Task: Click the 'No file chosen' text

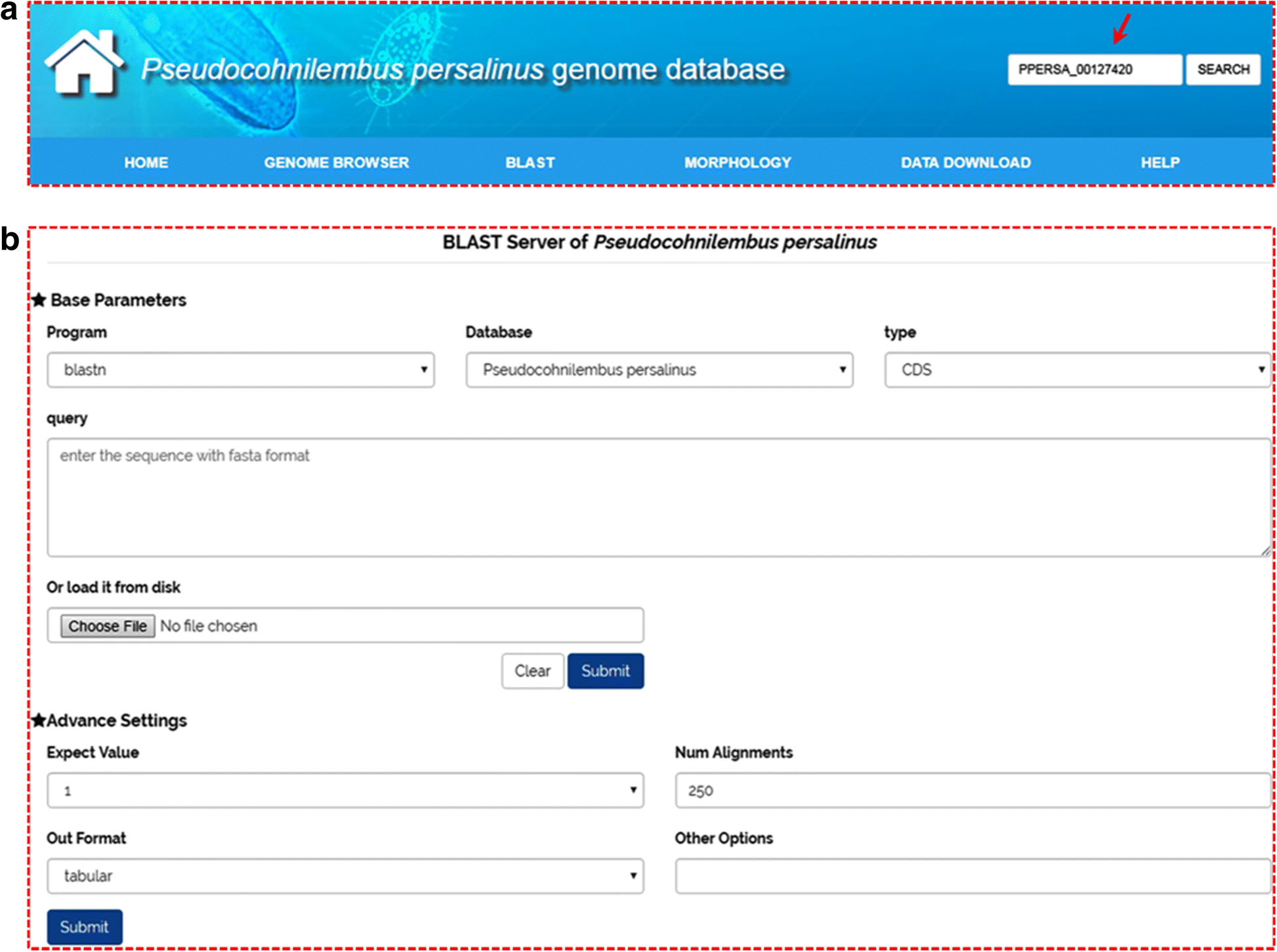Action: 209,626
